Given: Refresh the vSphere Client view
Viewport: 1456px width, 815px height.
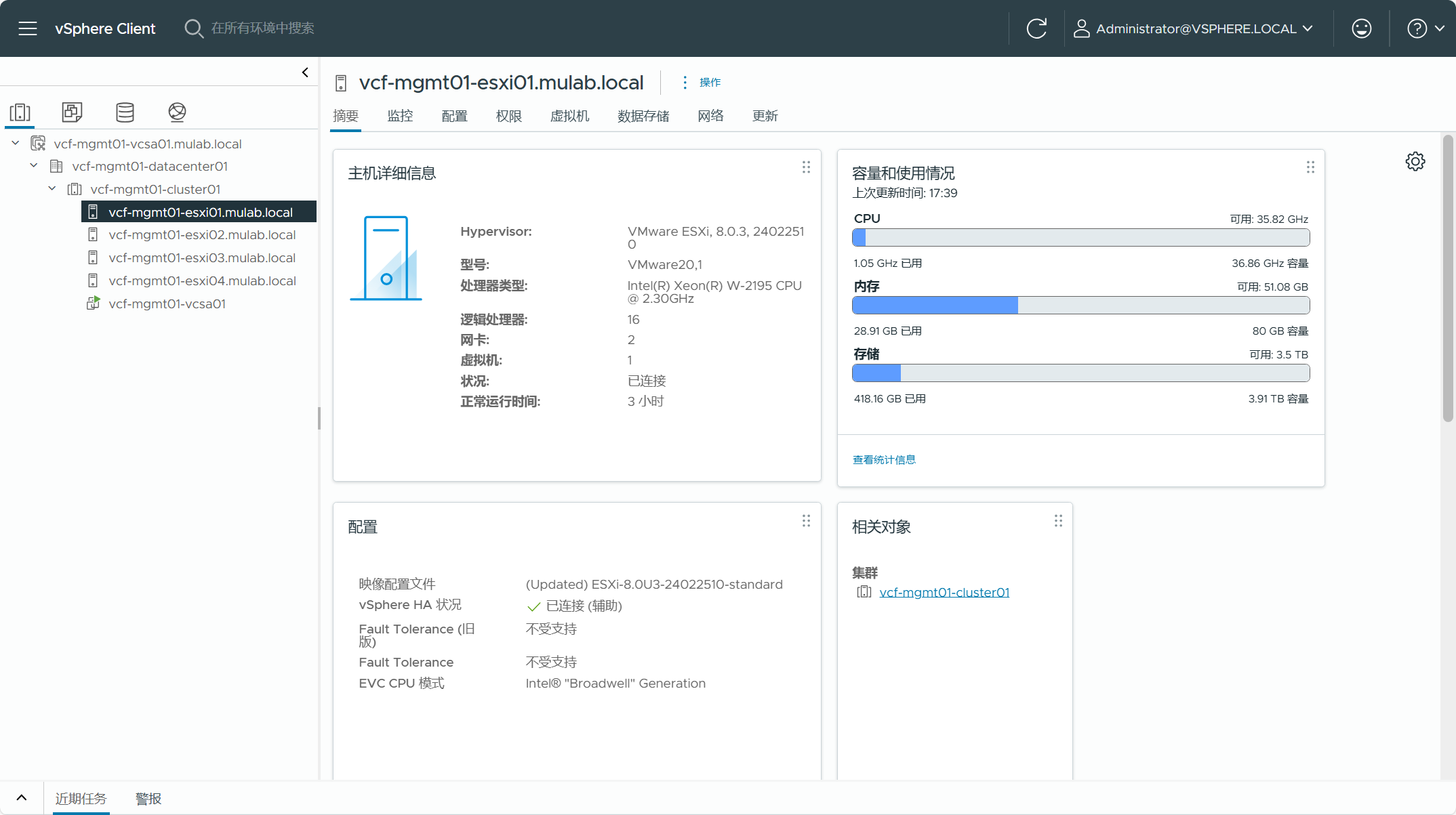Looking at the screenshot, I should click(1036, 28).
